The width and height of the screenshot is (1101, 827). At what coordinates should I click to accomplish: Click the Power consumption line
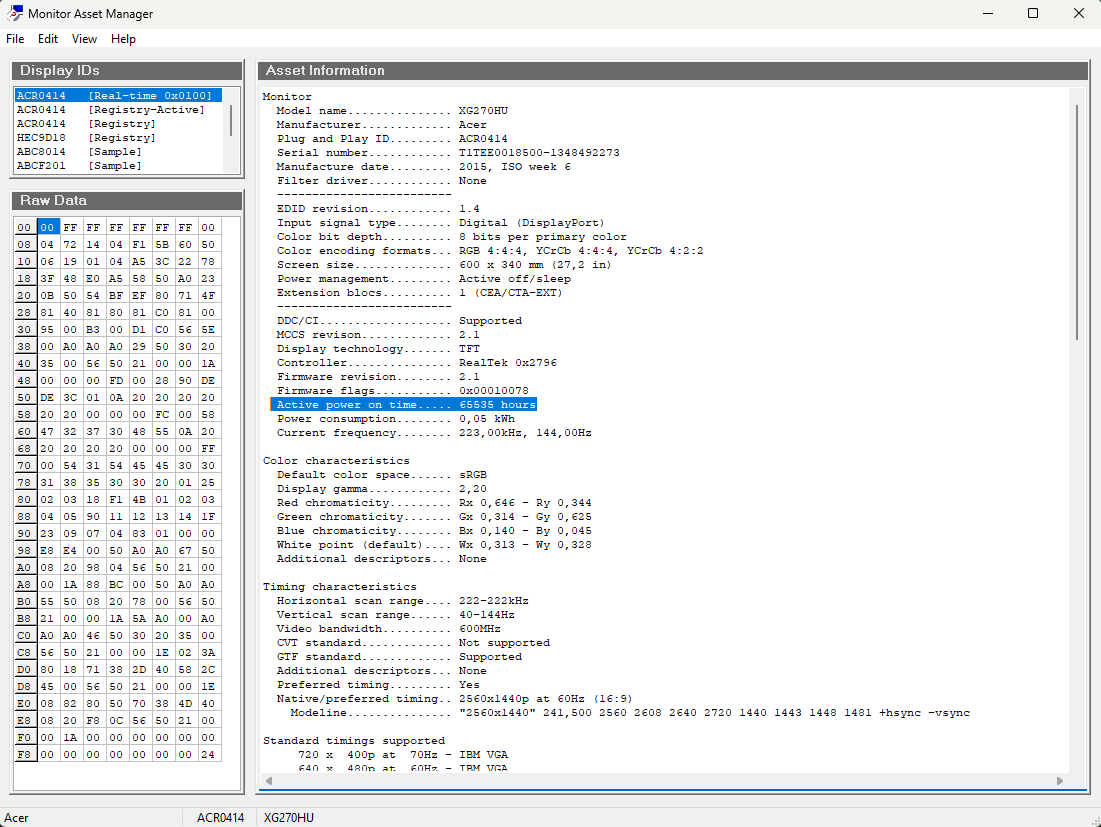395,419
